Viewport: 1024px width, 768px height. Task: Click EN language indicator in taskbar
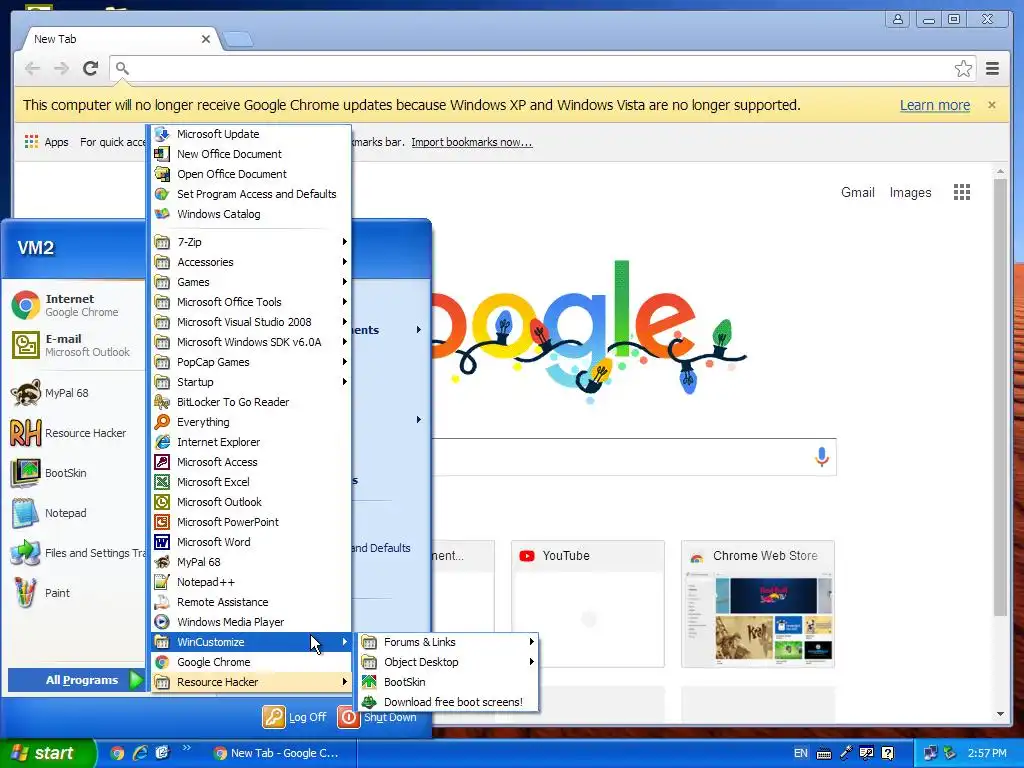[x=801, y=753]
